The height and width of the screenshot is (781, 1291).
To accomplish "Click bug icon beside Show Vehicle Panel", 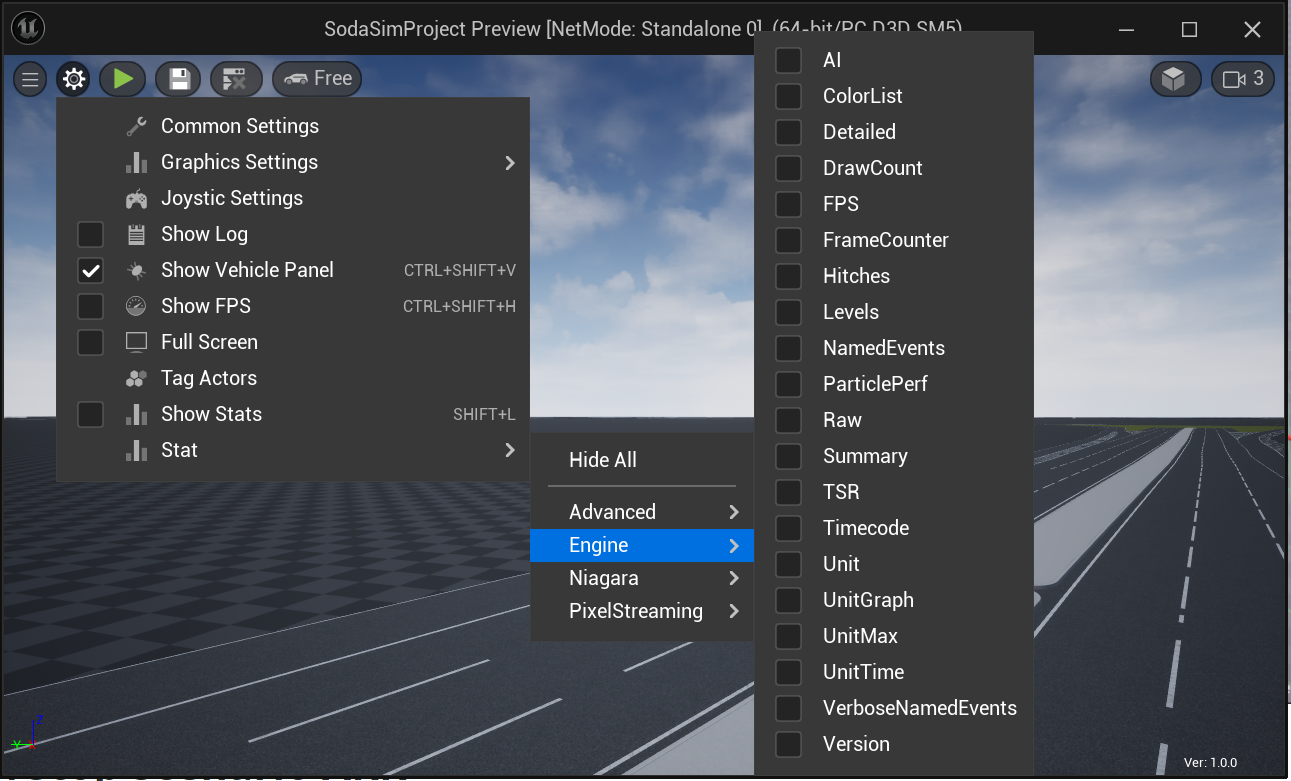I will pyautogui.click(x=137, y=270).
